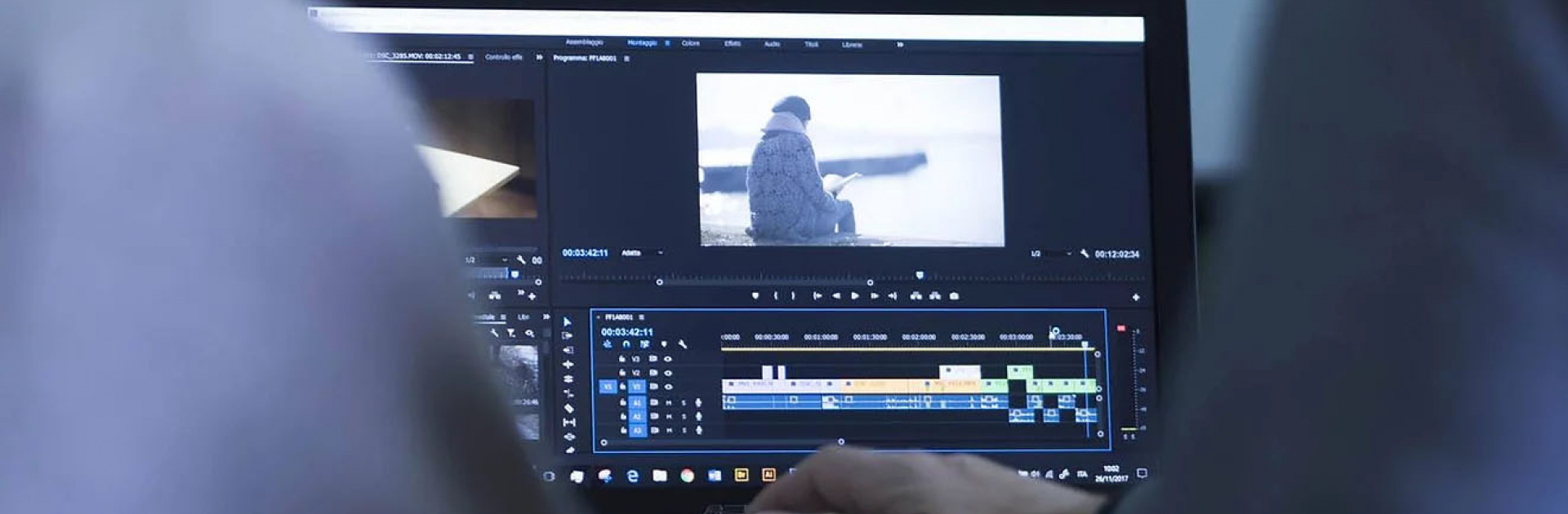The image size is (1568, 514).
Task: Click Go to Out point button
Action: click(x=893, y=295)
